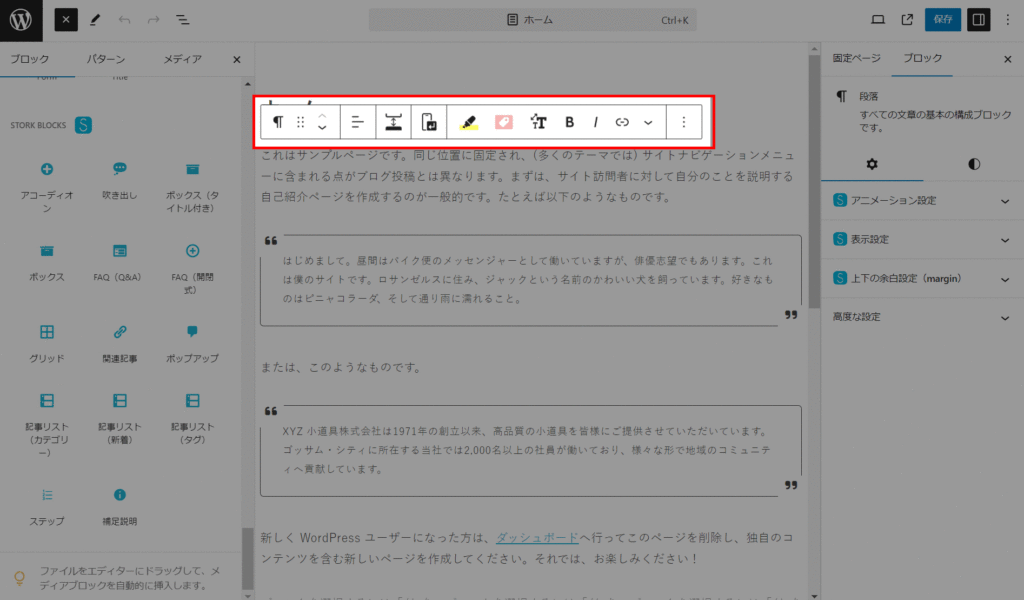The width and height of the screenshot is (1024, 600).
Task: Click the WordPress logo button
Action: click(x=21, y=20)
